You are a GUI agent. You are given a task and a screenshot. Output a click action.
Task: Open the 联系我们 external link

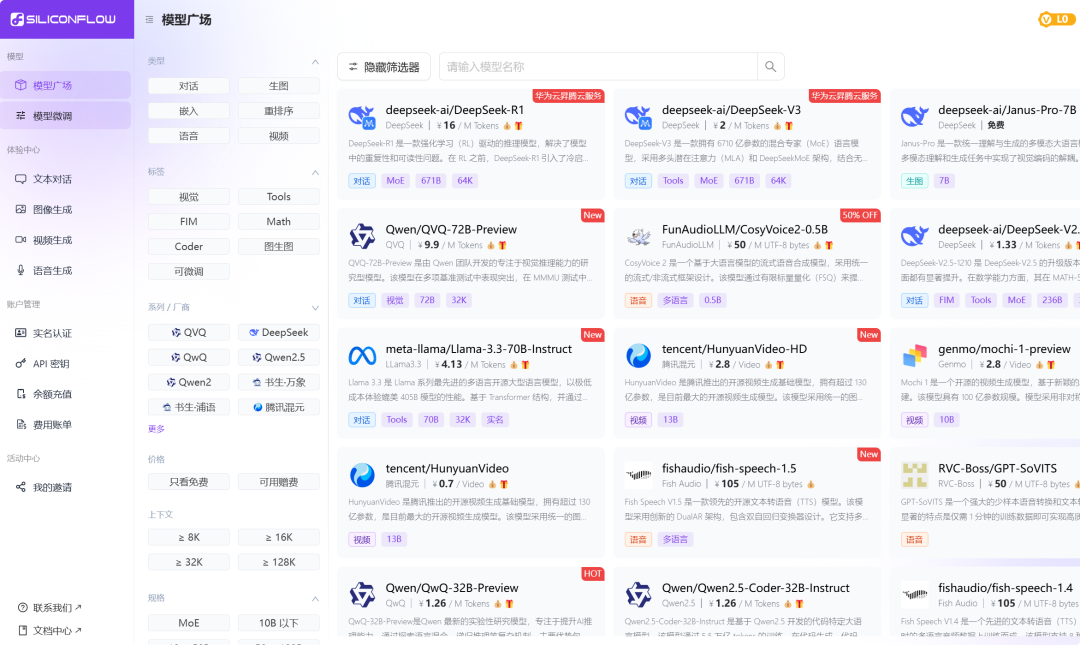(x=50, y=607)
